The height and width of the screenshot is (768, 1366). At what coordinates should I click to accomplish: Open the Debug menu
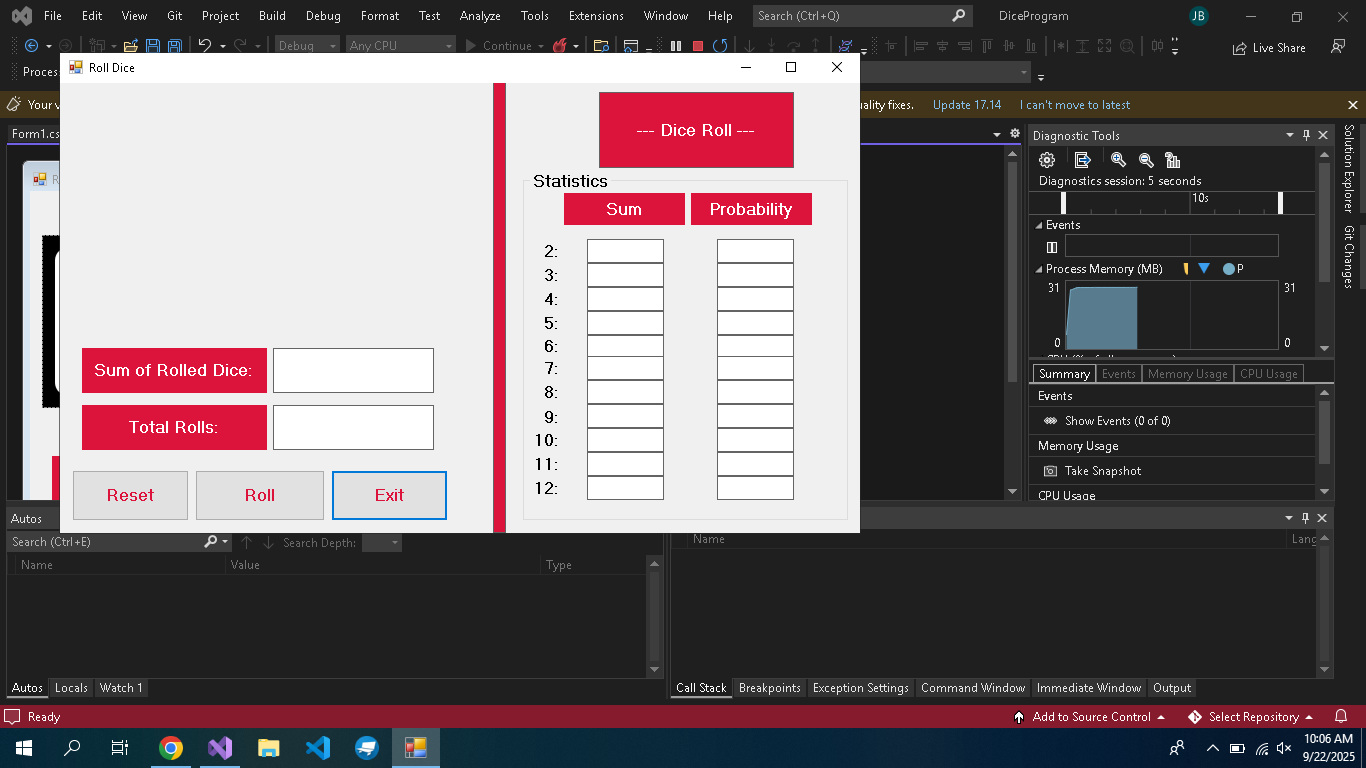coord(323,16)
